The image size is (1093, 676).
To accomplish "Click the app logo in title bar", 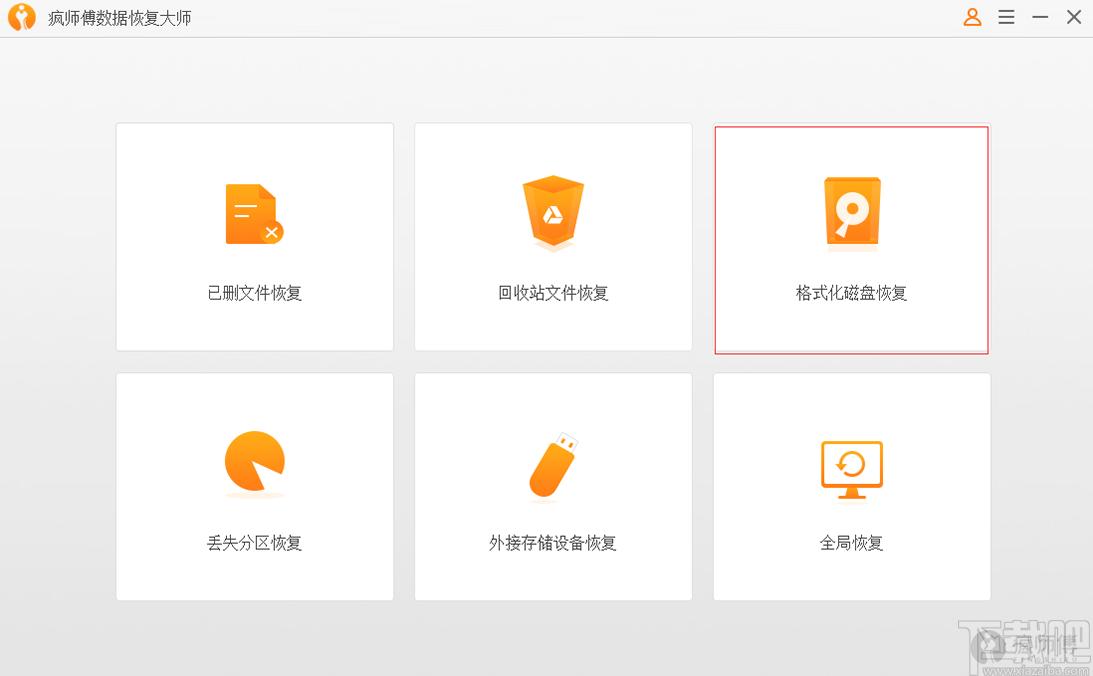I will [22, 17].
